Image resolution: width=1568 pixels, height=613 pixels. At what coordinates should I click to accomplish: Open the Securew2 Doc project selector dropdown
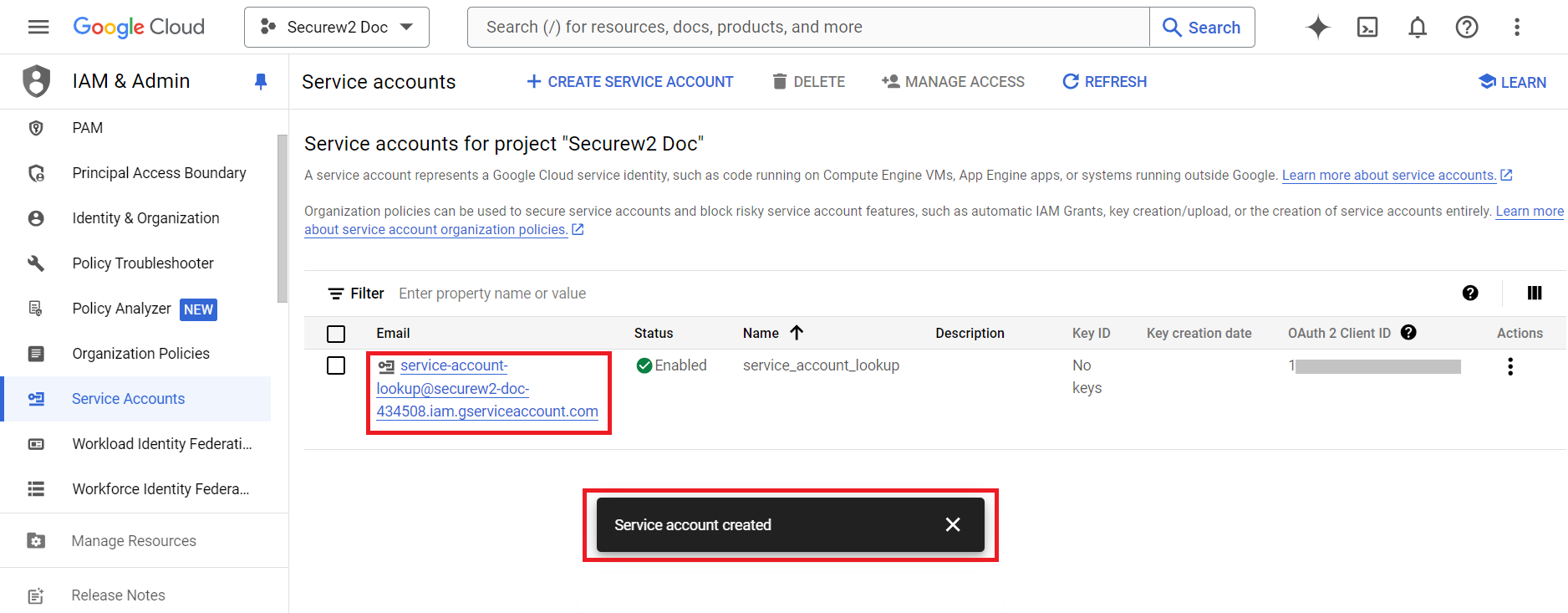point(337,28)
